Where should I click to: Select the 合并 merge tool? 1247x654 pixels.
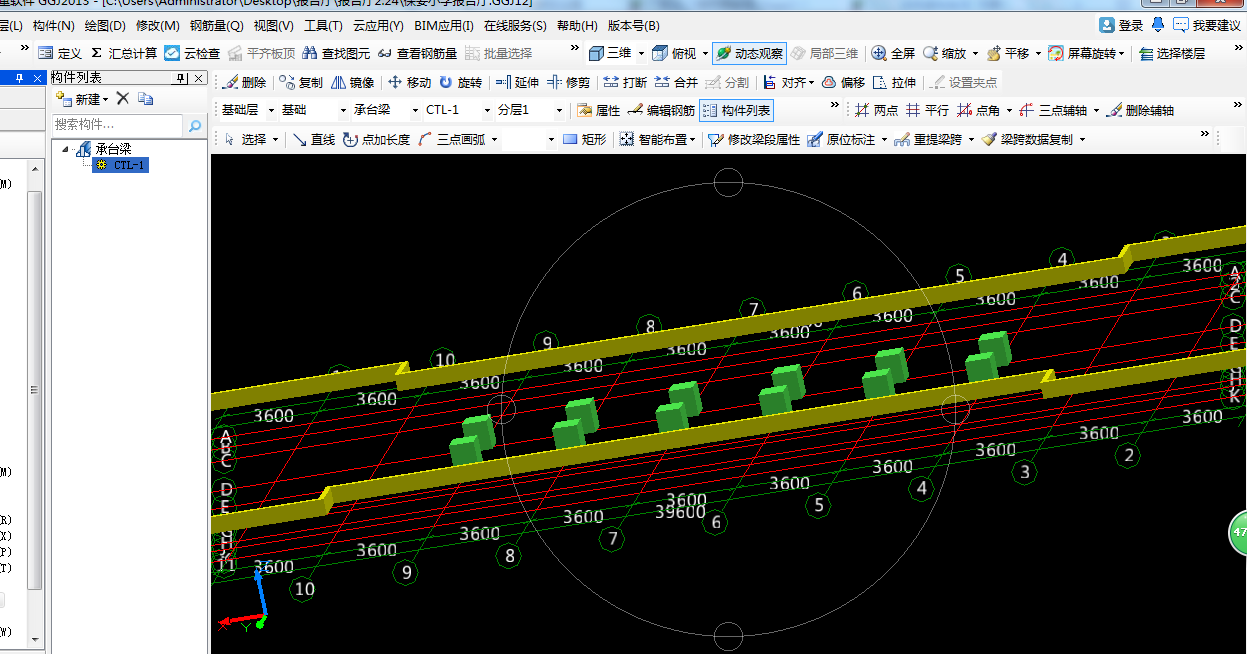676,83
